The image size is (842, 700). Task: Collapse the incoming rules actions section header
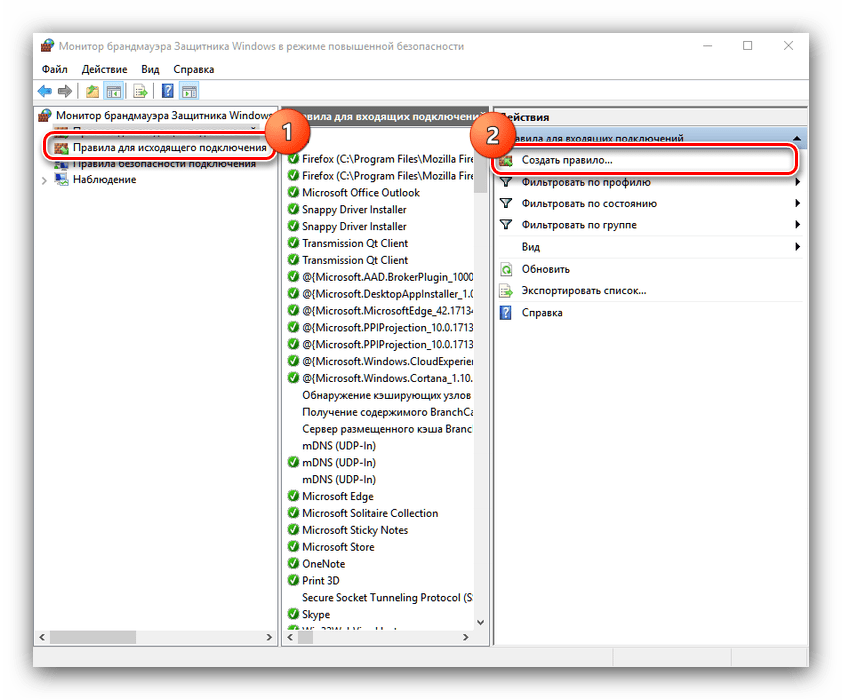[x=796, y=138]
